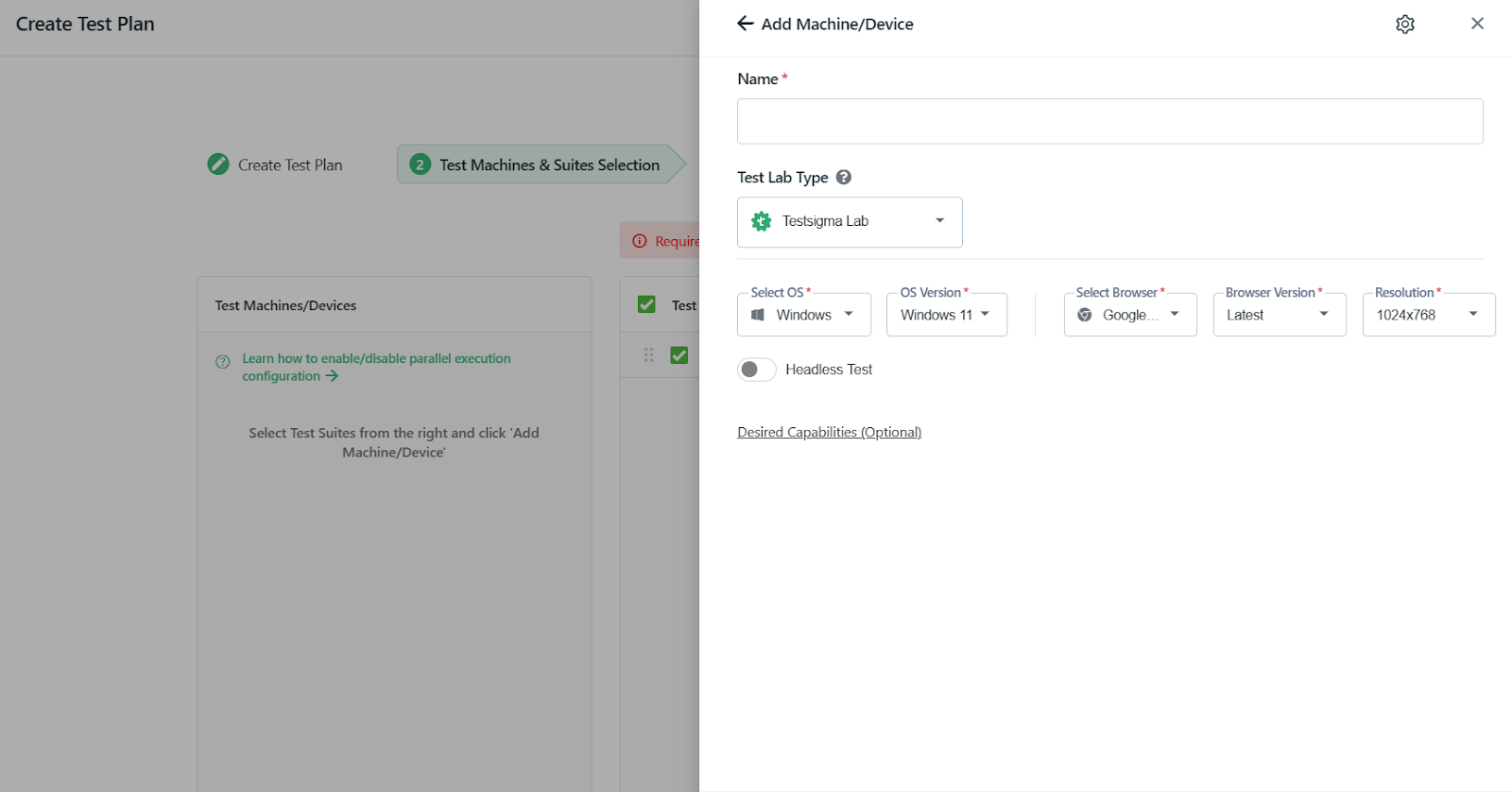
Task: Click the help circle icon beside Learn how
Action: tap(223, 361)
